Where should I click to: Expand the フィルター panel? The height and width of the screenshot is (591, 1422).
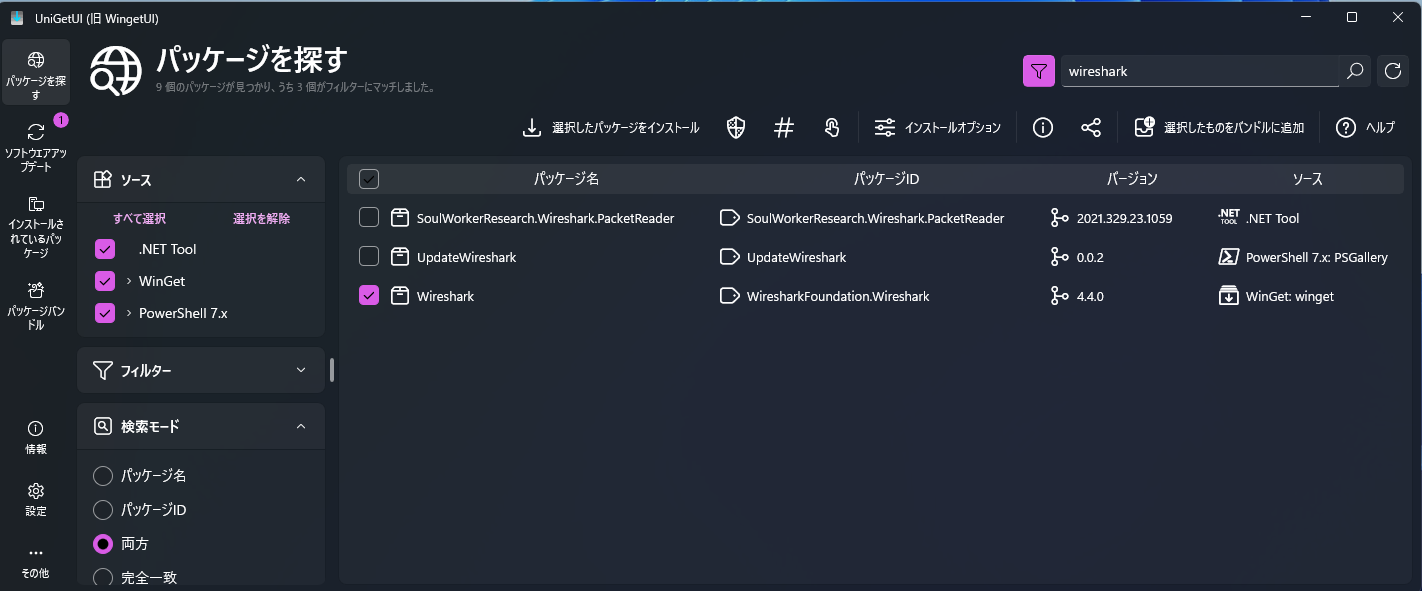[x=201, y=370]
